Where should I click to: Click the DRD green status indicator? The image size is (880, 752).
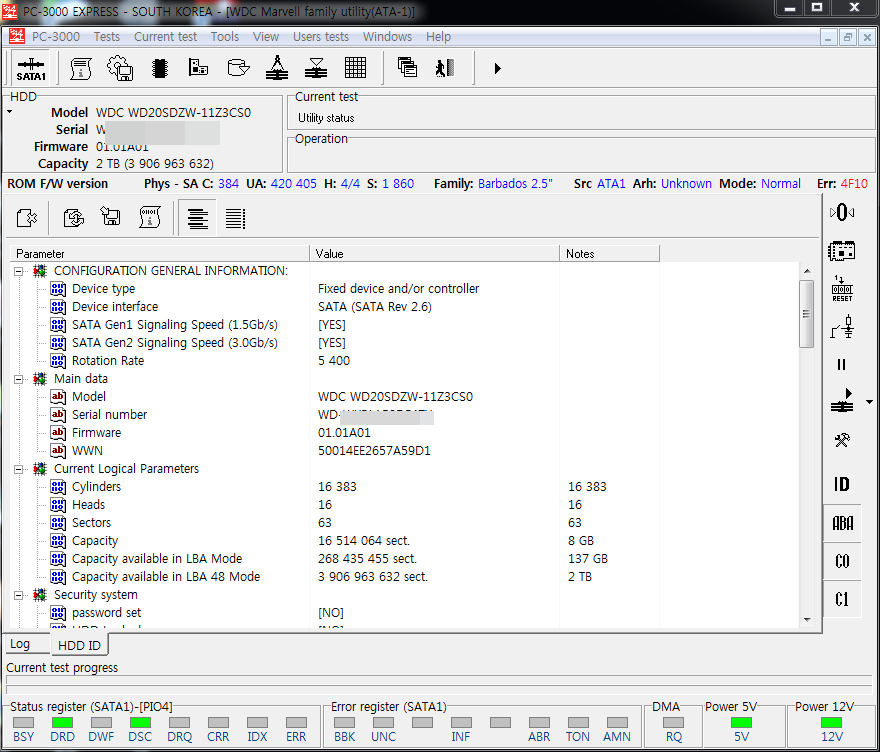(x=62, y=722)
